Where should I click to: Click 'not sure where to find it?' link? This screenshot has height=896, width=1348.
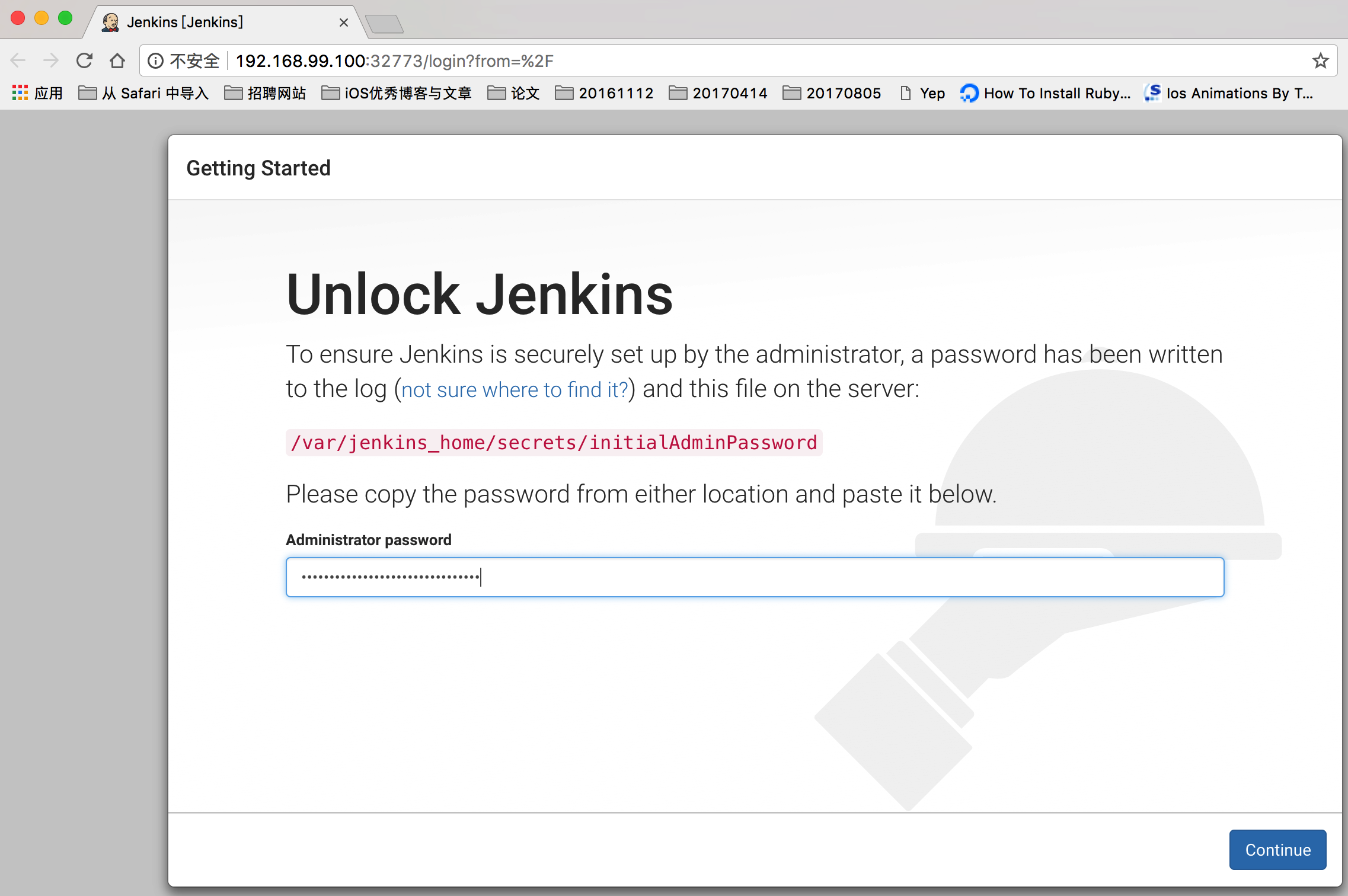tap(515, 390)
